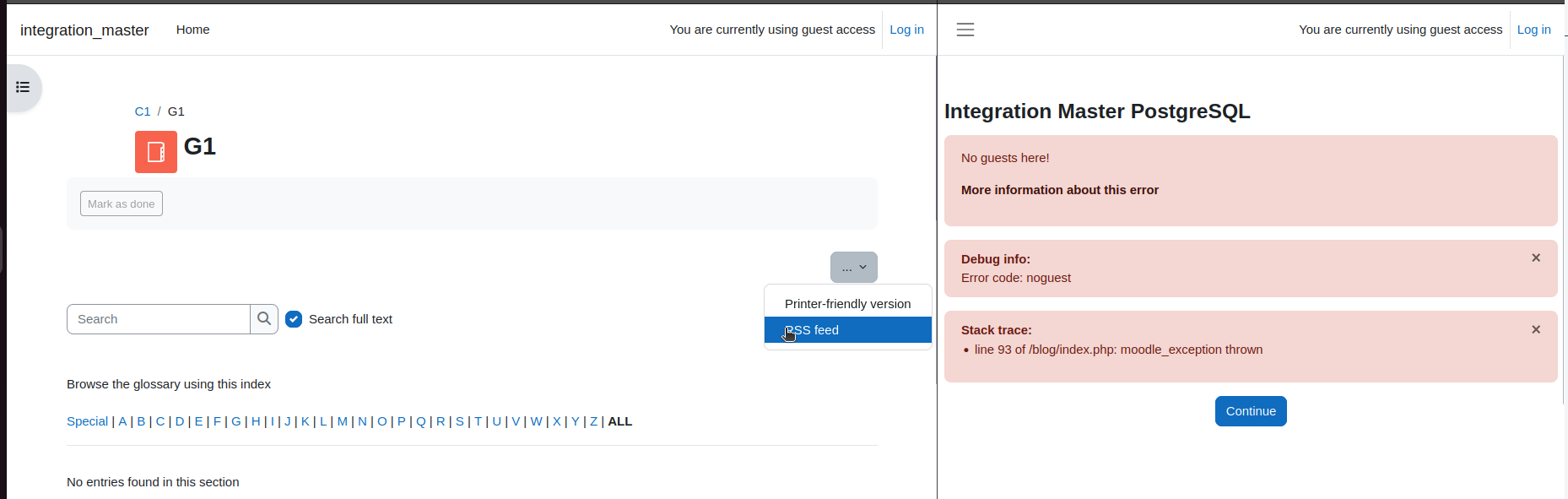The height and width of the screenshot is (499, 1568).
Task: Browse glossary entries starting with F
Action: tap(217, 421)
